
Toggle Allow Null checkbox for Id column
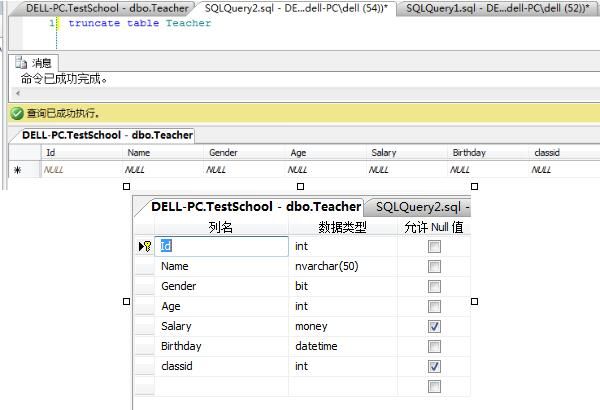[434, 246]
